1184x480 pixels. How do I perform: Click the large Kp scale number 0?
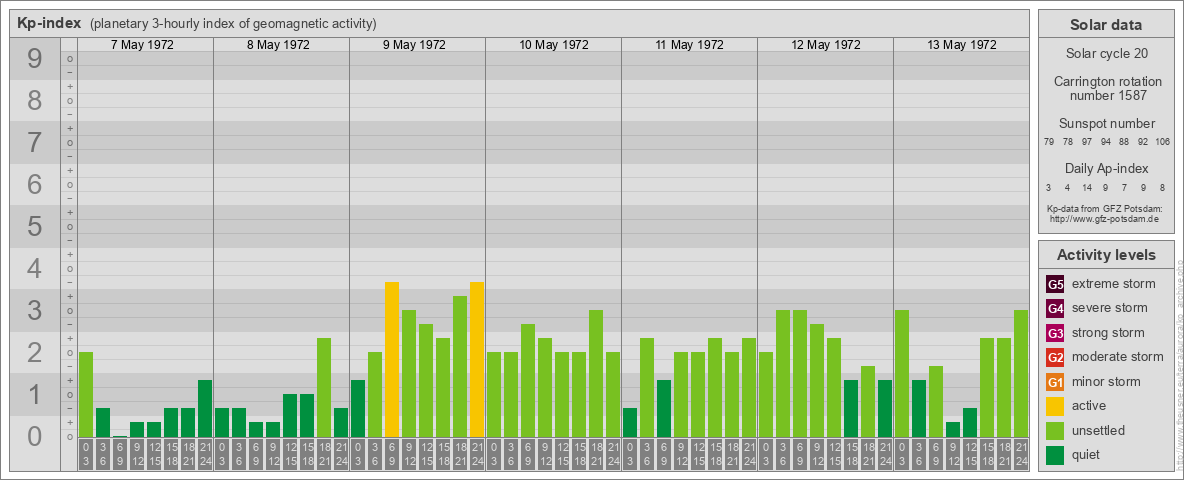click(35, 436)
